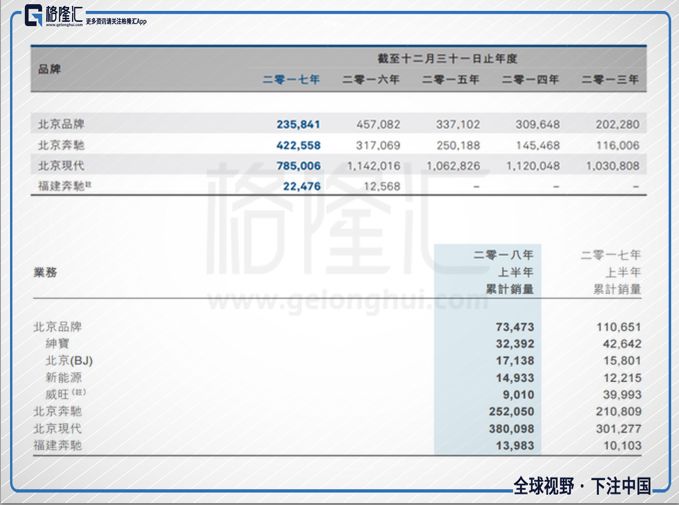Image resolution: width=679 pixels, height=505 pixels.
Task: Select the 二零一八年 上半年 累計銷量 header
Action: [504, 272]
